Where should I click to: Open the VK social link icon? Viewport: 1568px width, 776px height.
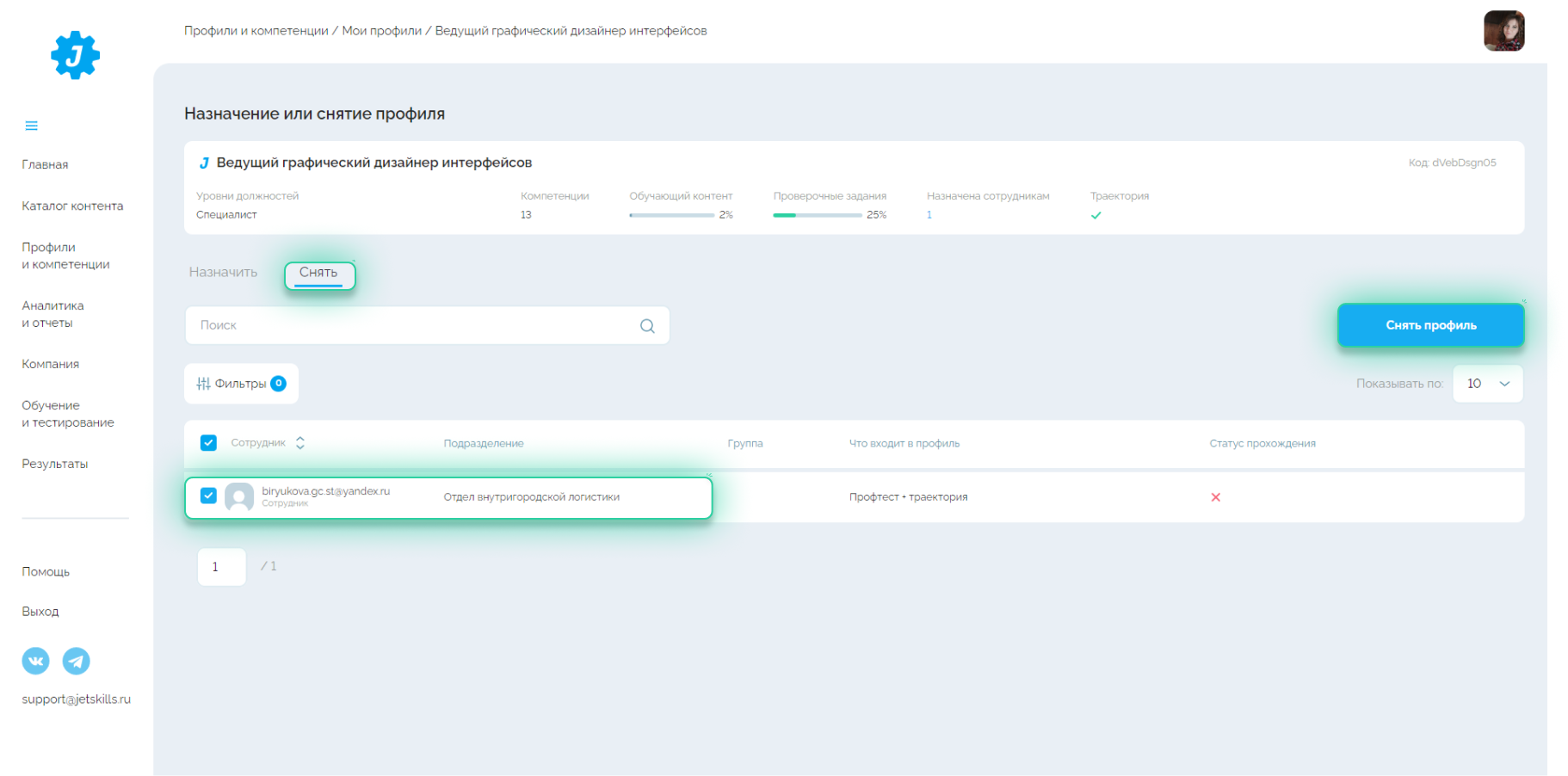click(35, 661)
